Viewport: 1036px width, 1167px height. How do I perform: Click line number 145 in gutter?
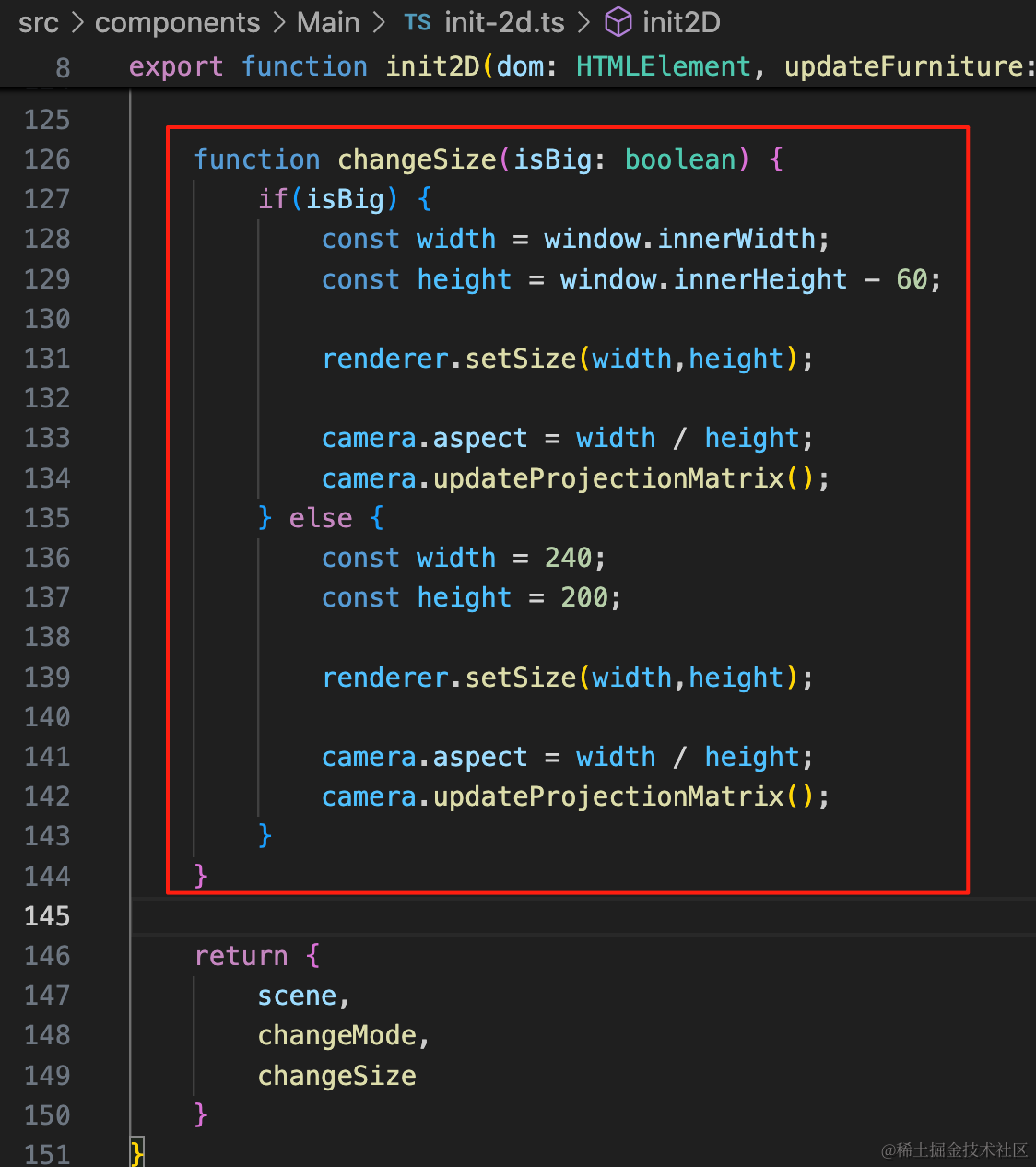click(47, 916)
